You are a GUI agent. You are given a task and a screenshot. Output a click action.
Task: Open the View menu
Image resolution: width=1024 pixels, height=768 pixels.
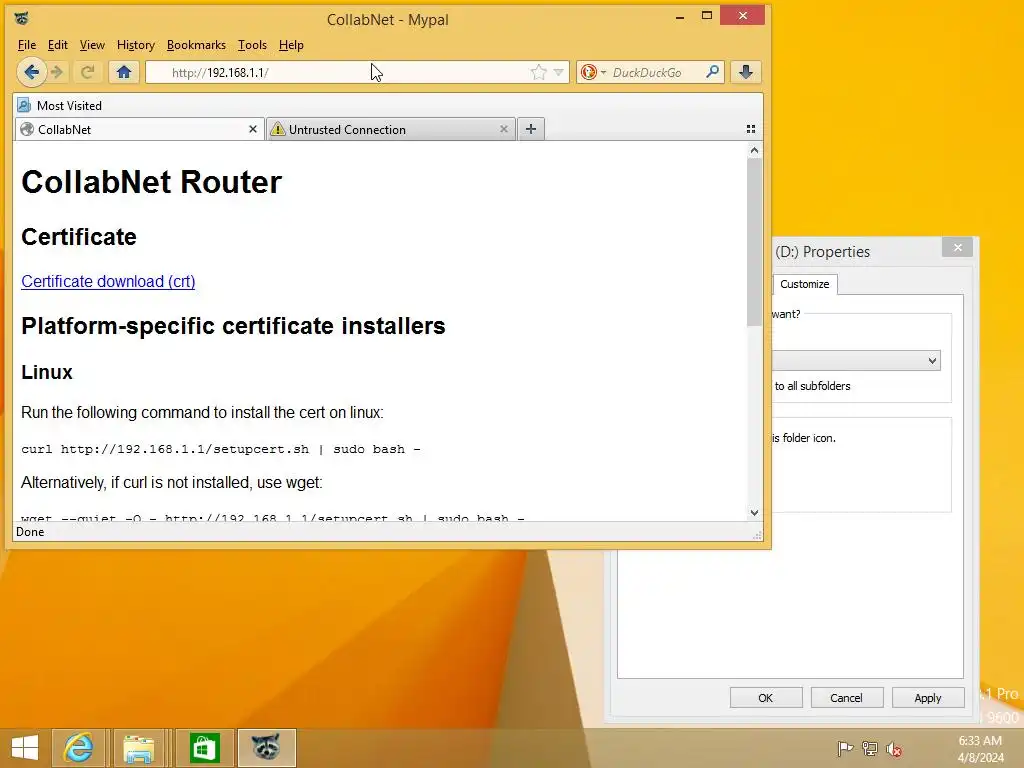pyautogui.click(x=92, y=45)
